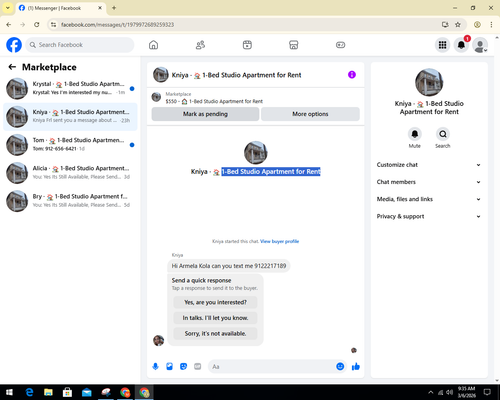The width and height of the screenshot is (500, 400).
Task: Click the chat header title Kniya
Action: click(236, 75)
